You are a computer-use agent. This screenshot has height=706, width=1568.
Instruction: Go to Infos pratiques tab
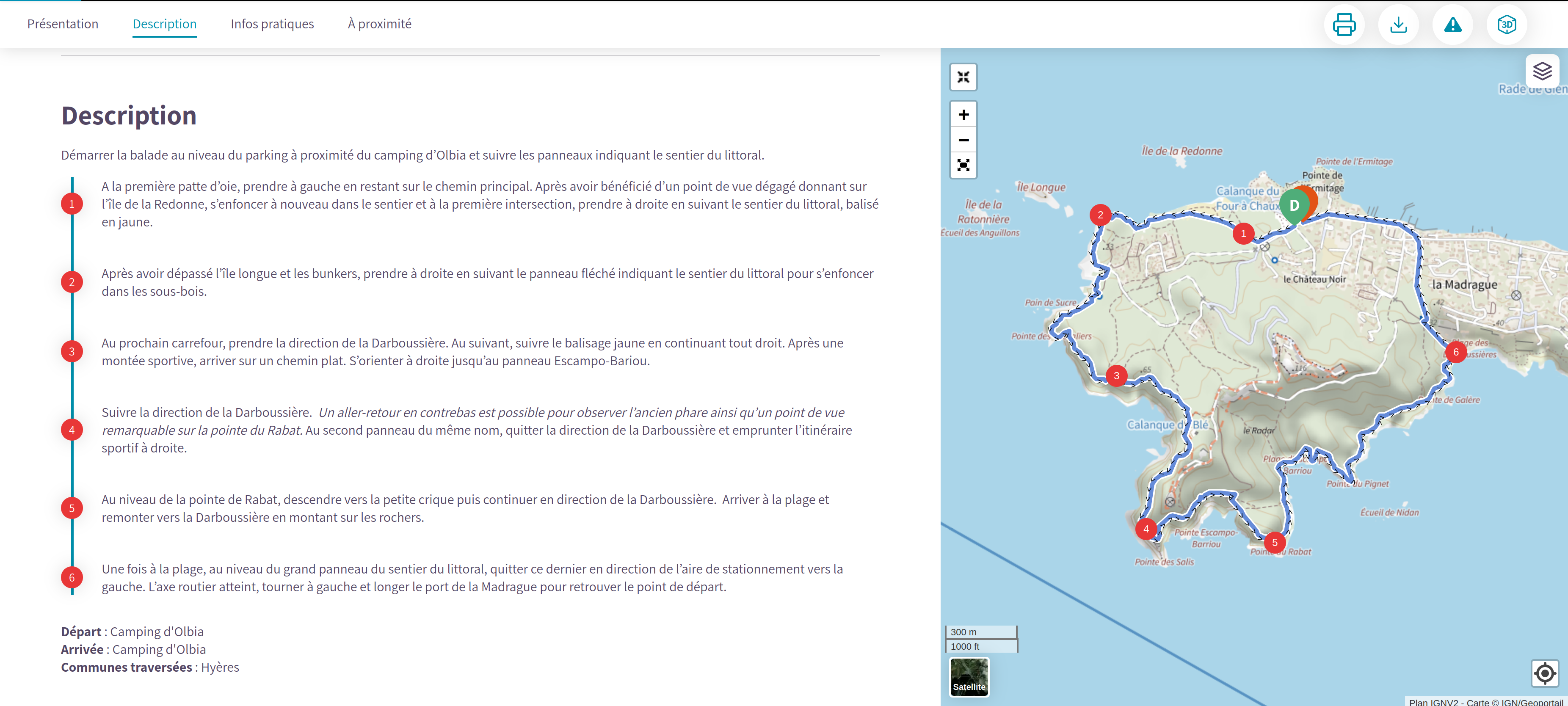point(272,24)
